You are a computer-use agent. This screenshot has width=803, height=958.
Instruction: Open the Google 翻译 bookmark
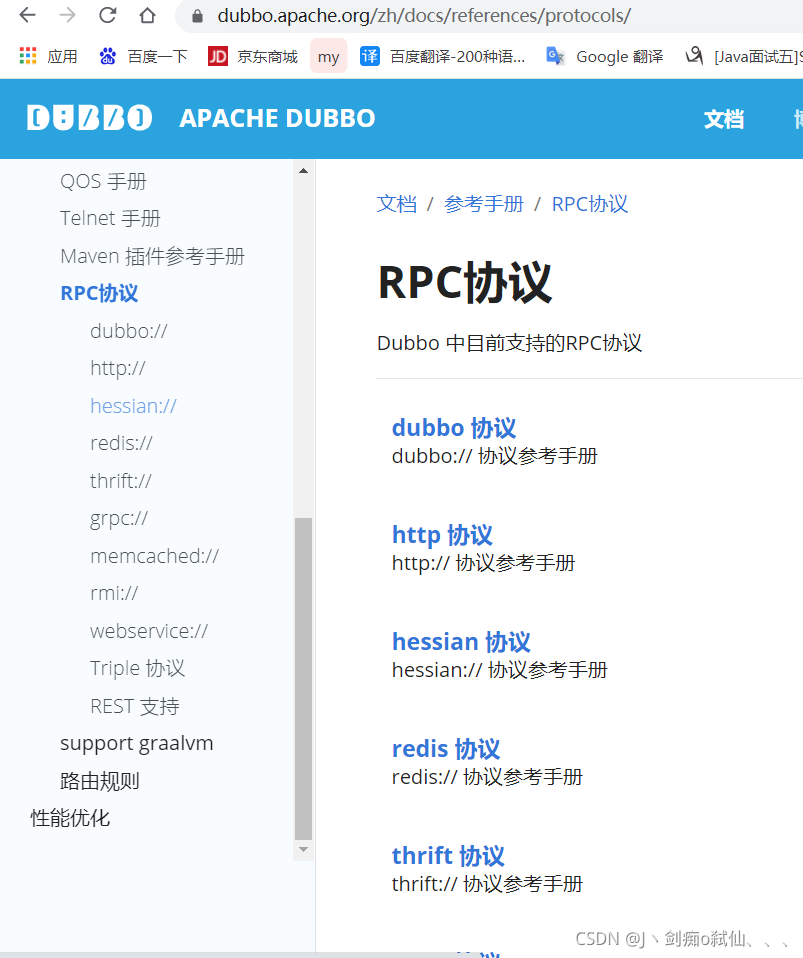(x=604, y=56)
